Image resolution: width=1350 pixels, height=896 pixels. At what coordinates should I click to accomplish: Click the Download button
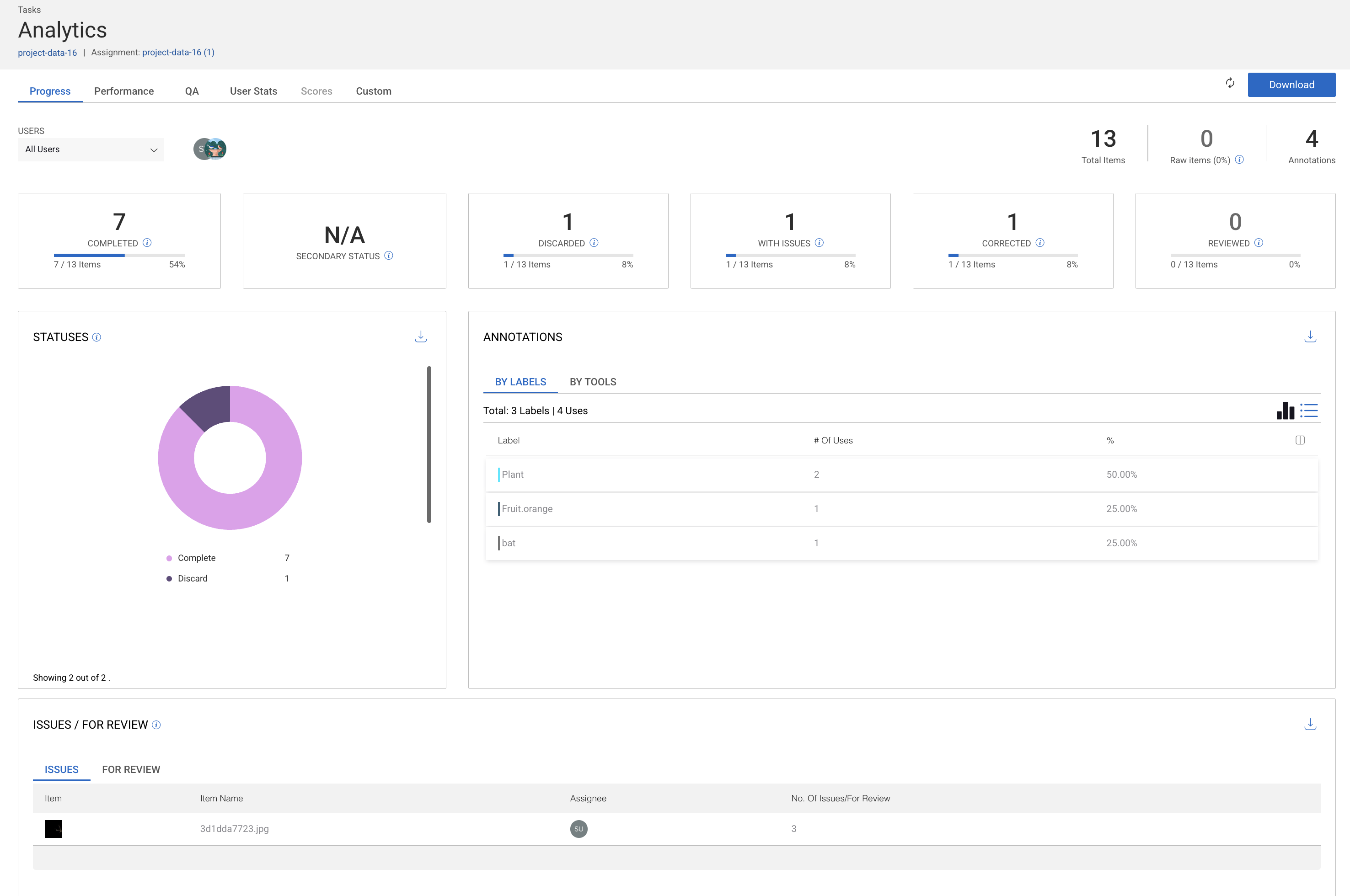tap(1291, 85)
